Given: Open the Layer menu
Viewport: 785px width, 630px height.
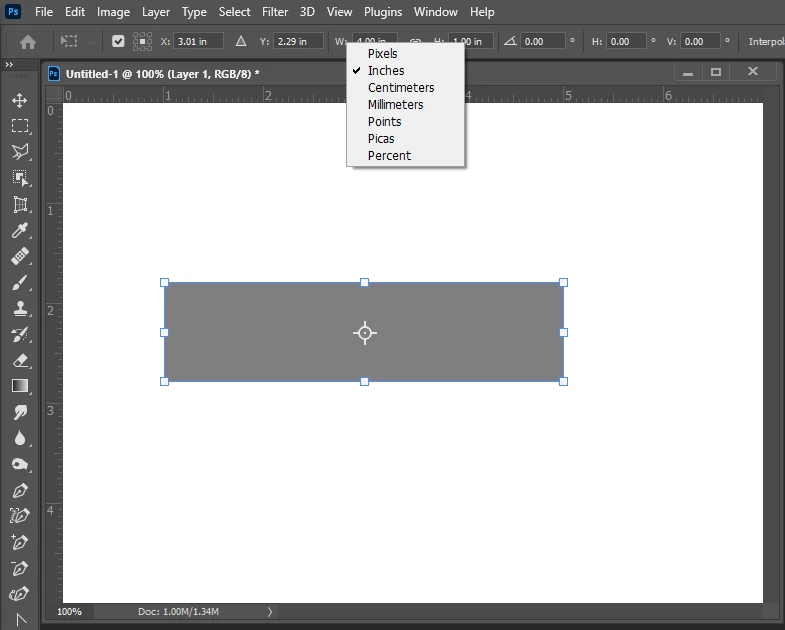Looking at the screenshot, I should point(156,12).
